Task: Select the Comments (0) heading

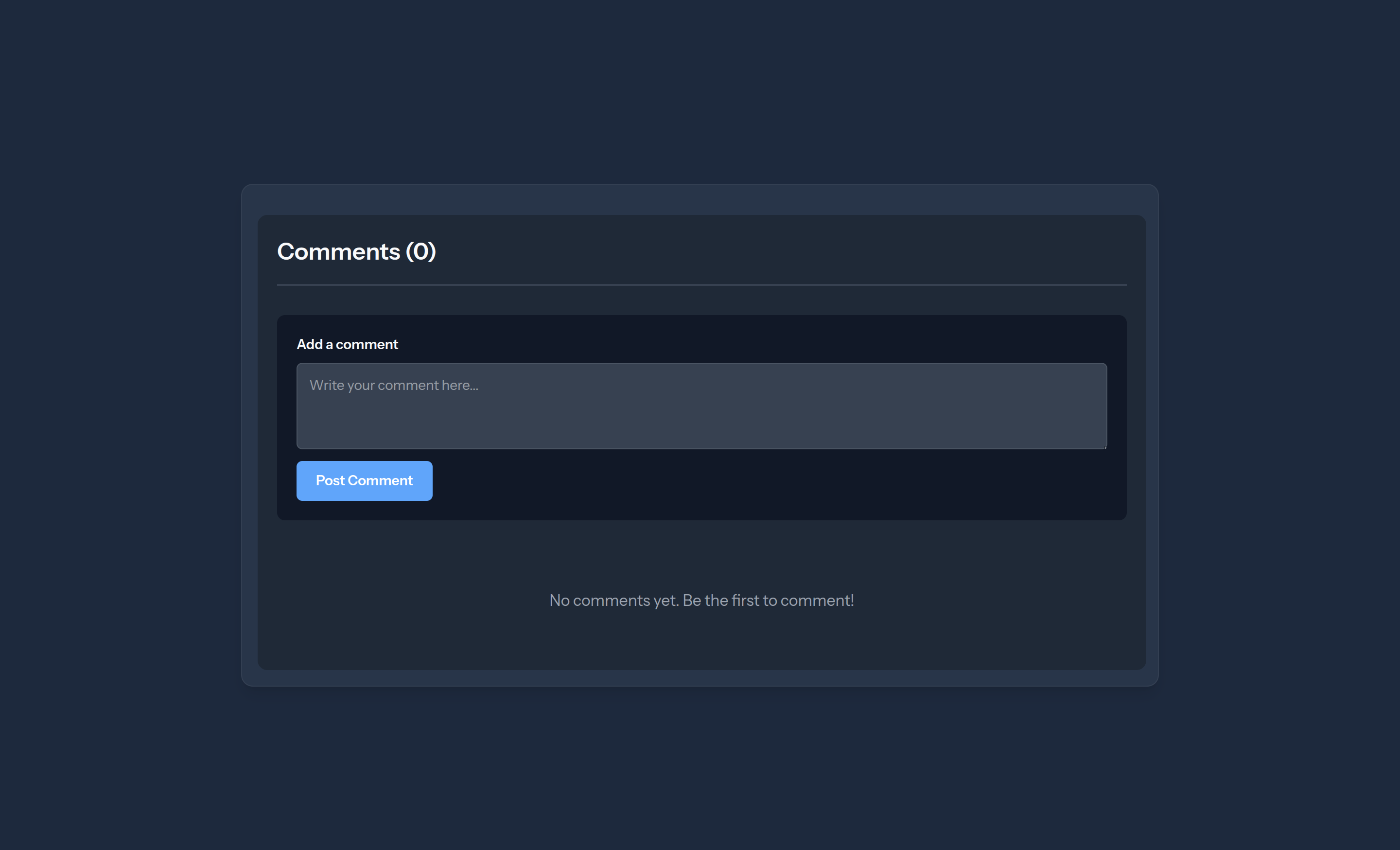Action: tap(356, 251)
